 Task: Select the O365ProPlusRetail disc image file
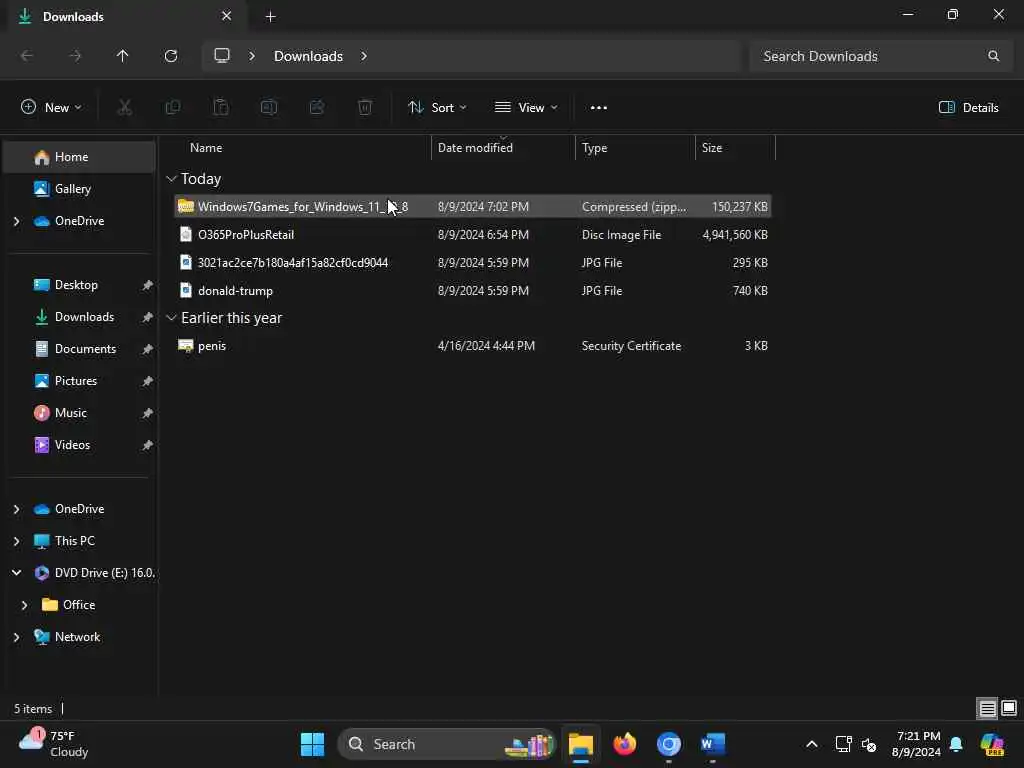[473, 234]
